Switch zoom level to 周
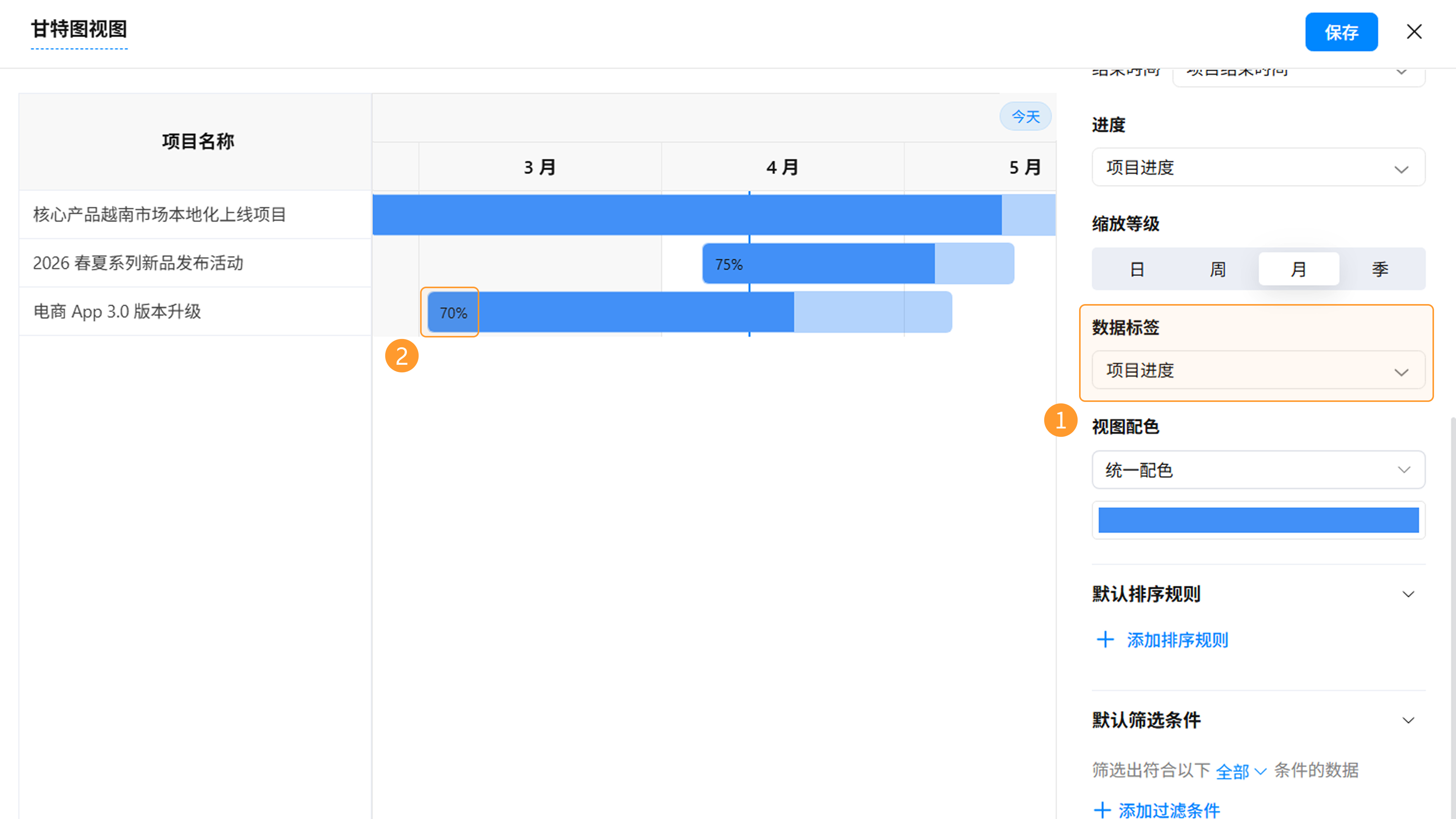 tap(1218, 269)
